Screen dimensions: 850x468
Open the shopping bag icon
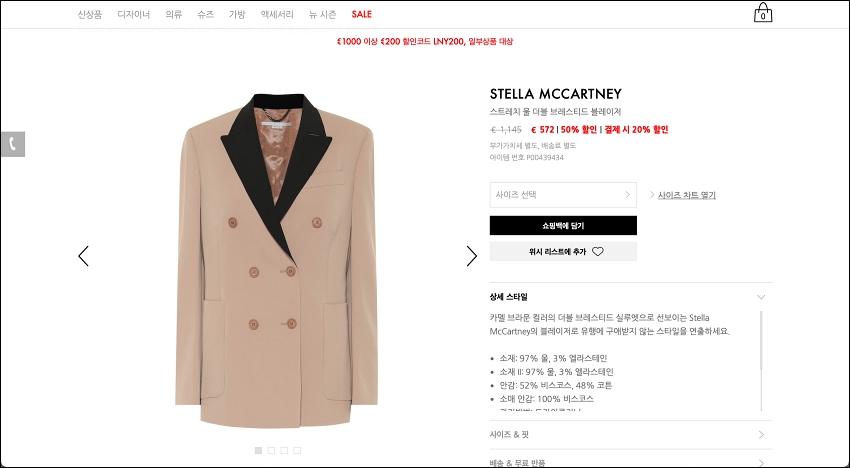(x=763, y=12)
